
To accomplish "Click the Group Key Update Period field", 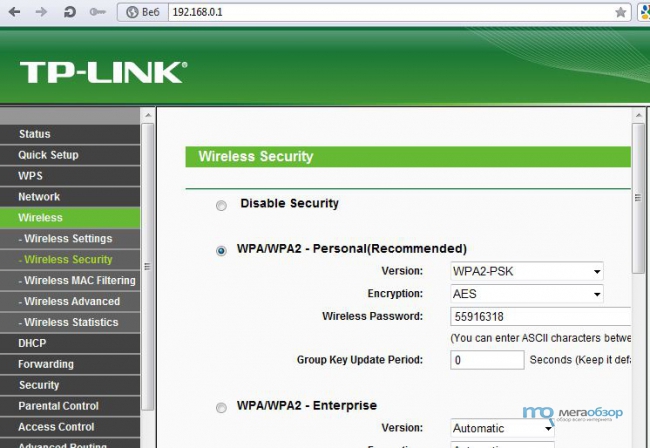I will click(x=487, y=360).
